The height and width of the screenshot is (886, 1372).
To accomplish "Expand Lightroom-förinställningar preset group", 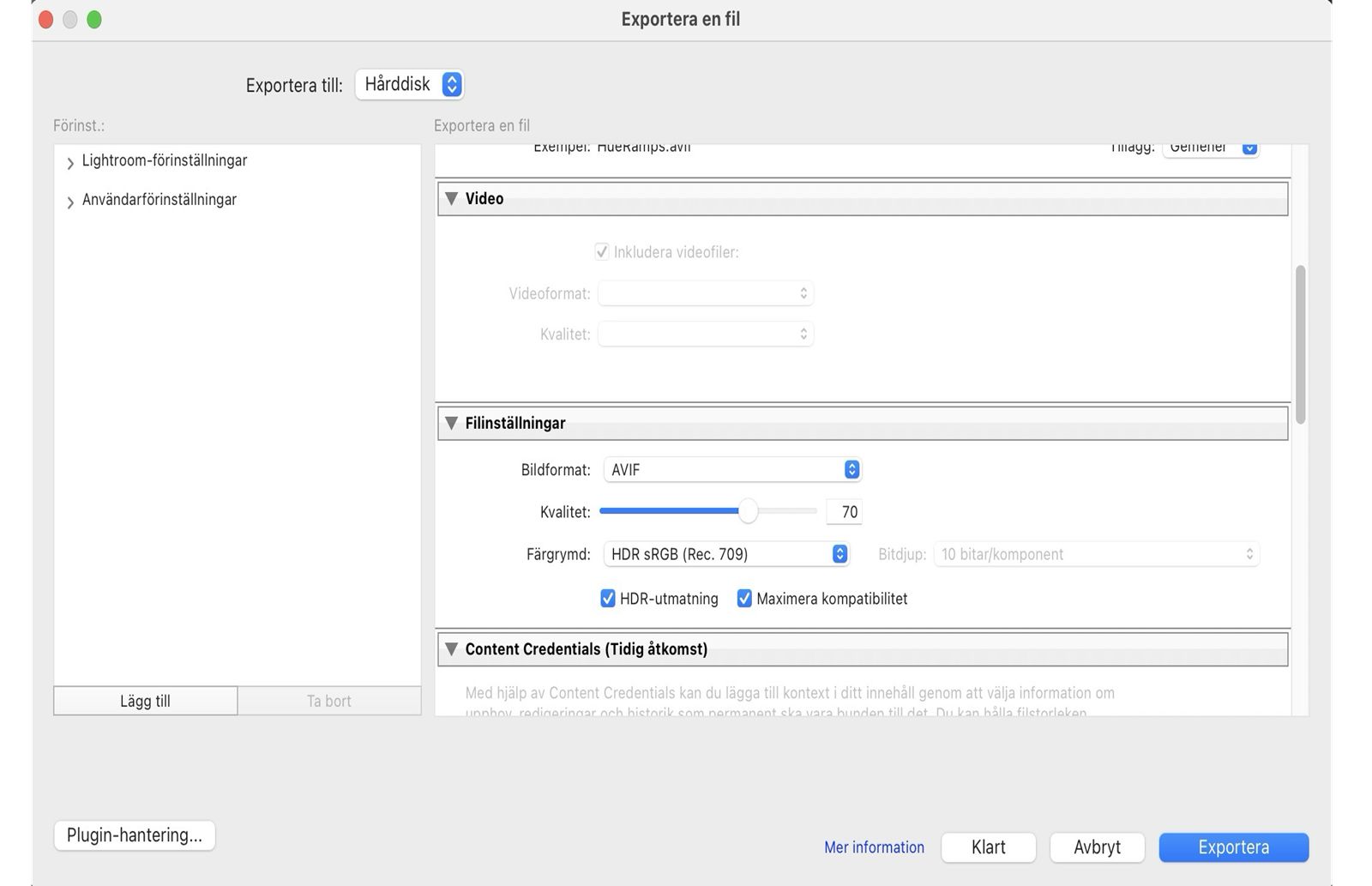I will tap(70, 162).
